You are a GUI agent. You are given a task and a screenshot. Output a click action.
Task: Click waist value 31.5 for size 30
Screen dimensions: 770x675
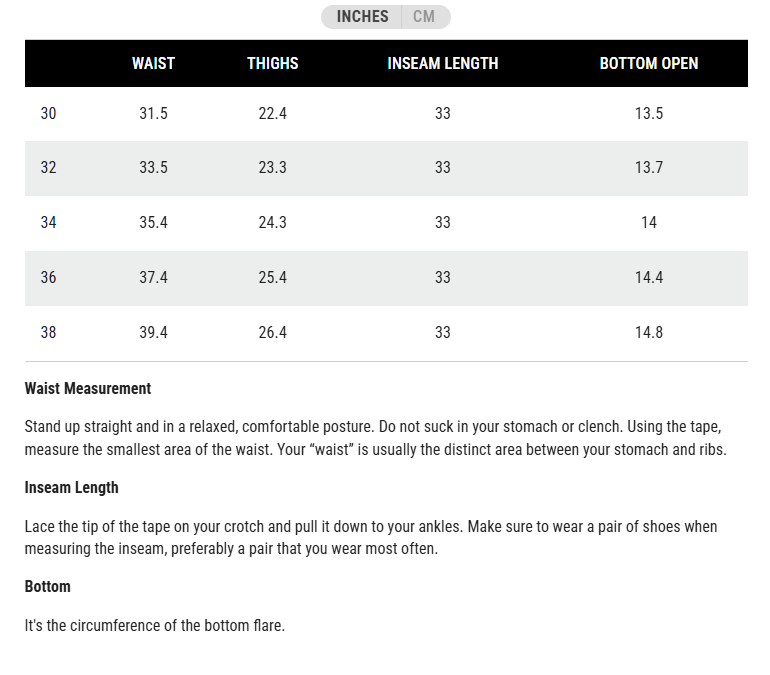tap(153, 113)
